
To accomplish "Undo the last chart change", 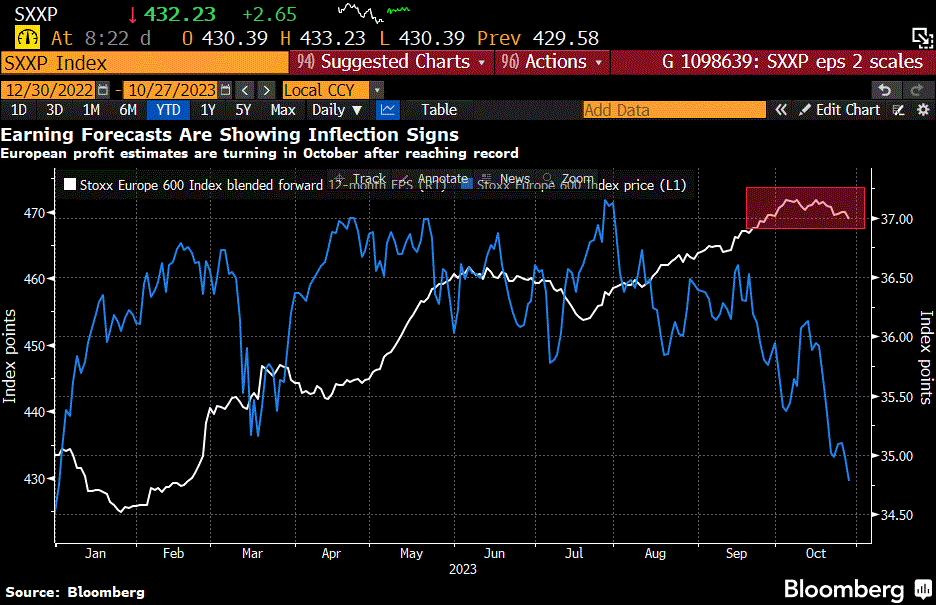I will tap(885, 90).
